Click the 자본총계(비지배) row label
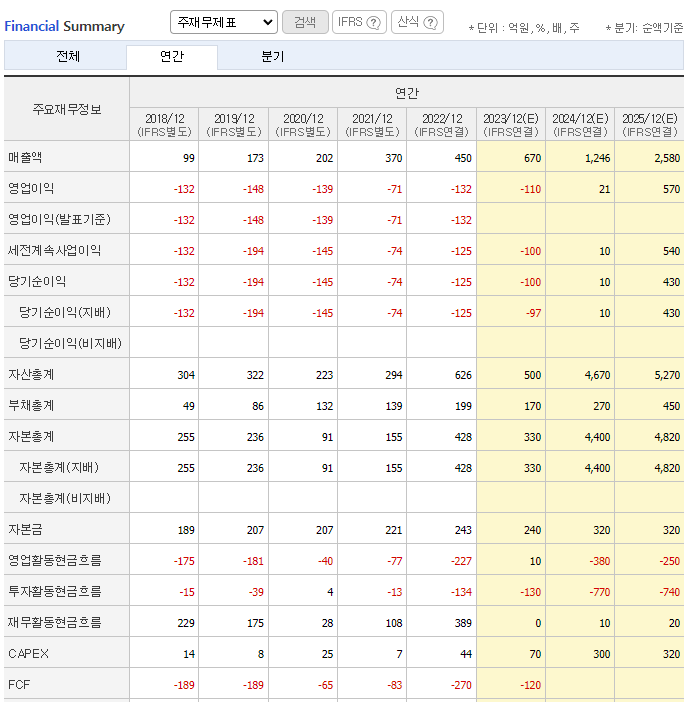The image size is (696, 702). tap(65, 498)
